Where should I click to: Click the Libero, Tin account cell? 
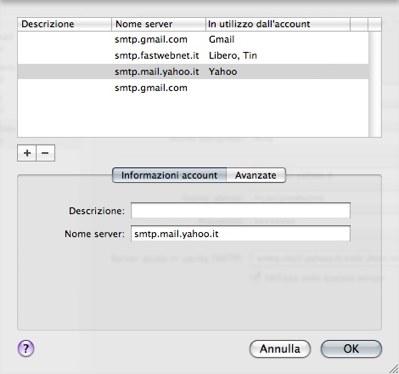[x=233, y=56]
